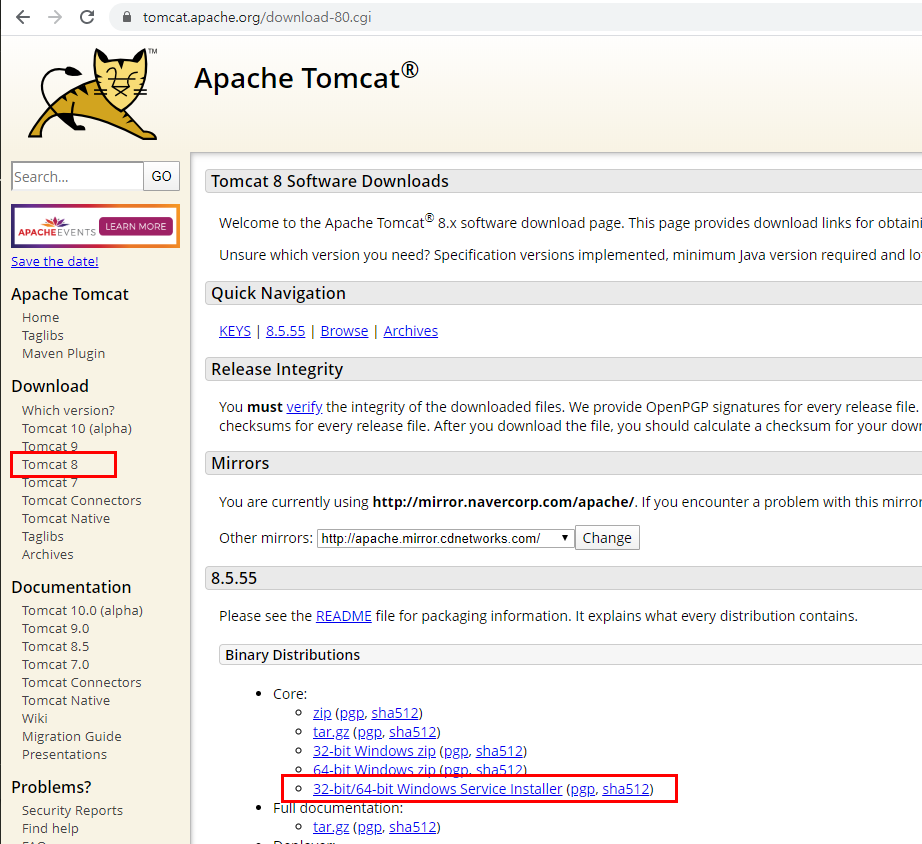Jump to 8.5.55 quick navigation link
This screenshot has width=922, height=844.
coord(286,331)
